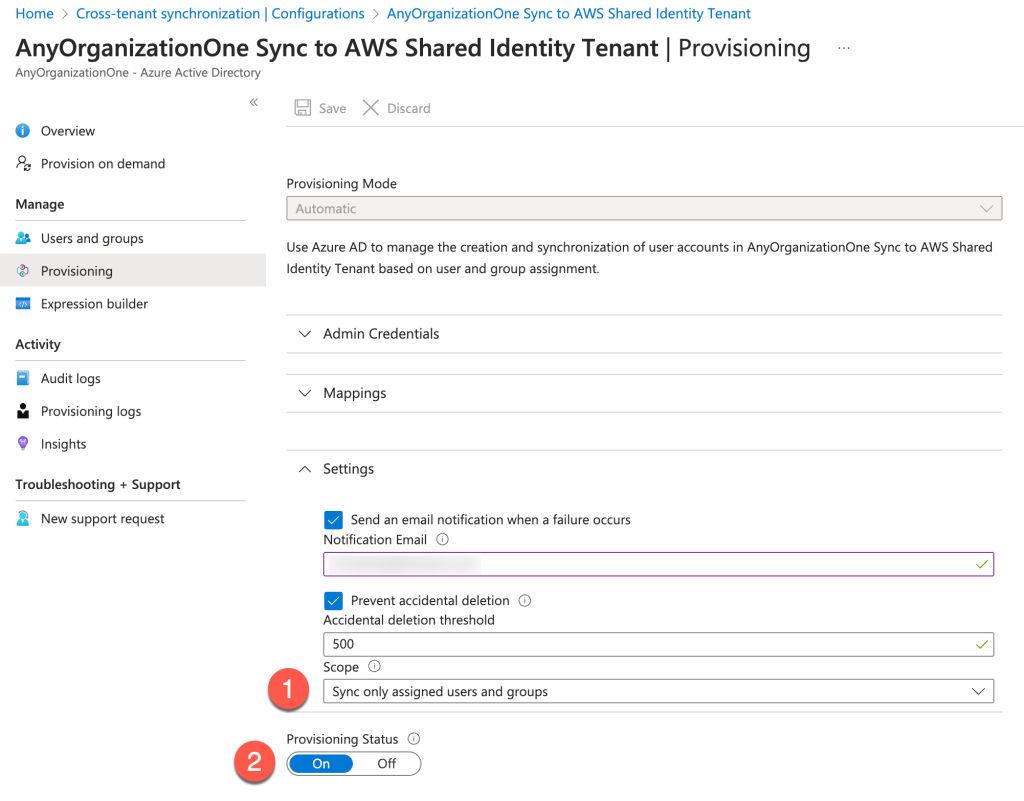Uncheck the email failure notification checkbox

(332, 520)
